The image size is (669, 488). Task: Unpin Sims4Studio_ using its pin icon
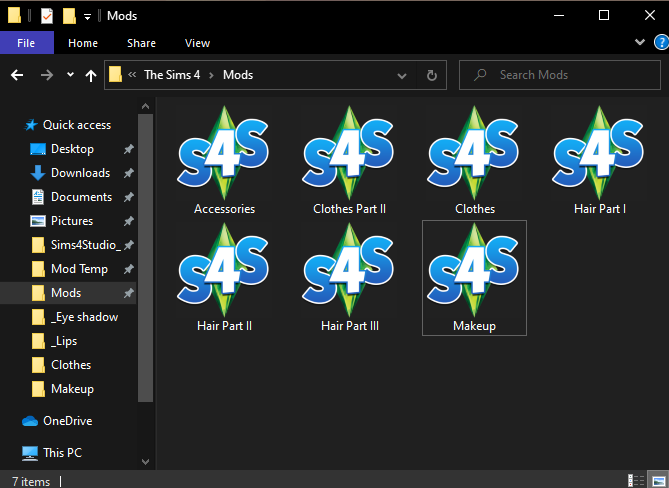[x=128, y=245]
